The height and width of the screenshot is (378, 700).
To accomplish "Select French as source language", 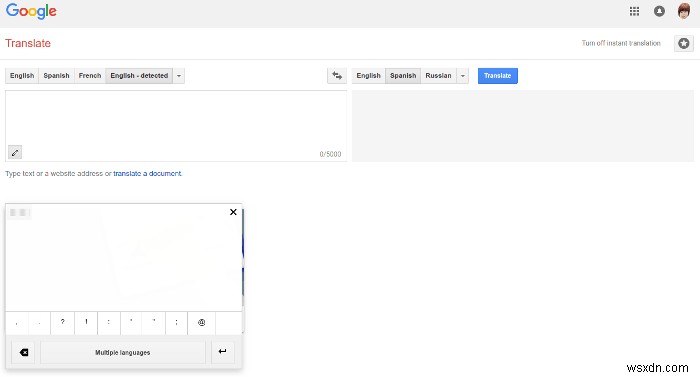I will (90, 76).
